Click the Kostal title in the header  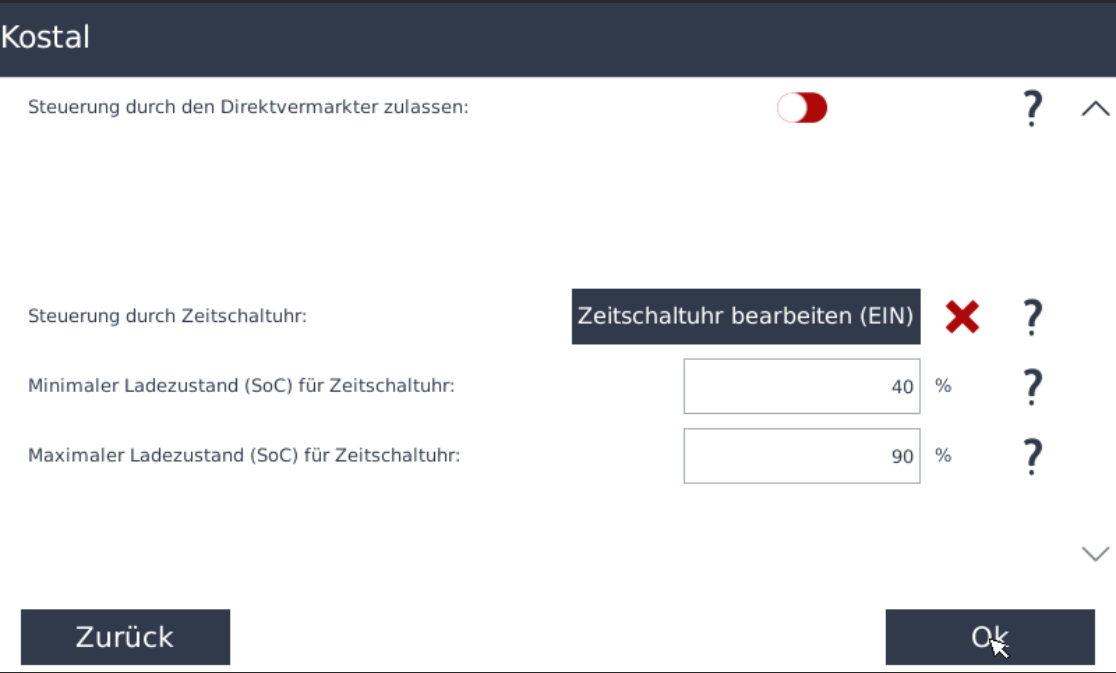click(x=46, y=38)
